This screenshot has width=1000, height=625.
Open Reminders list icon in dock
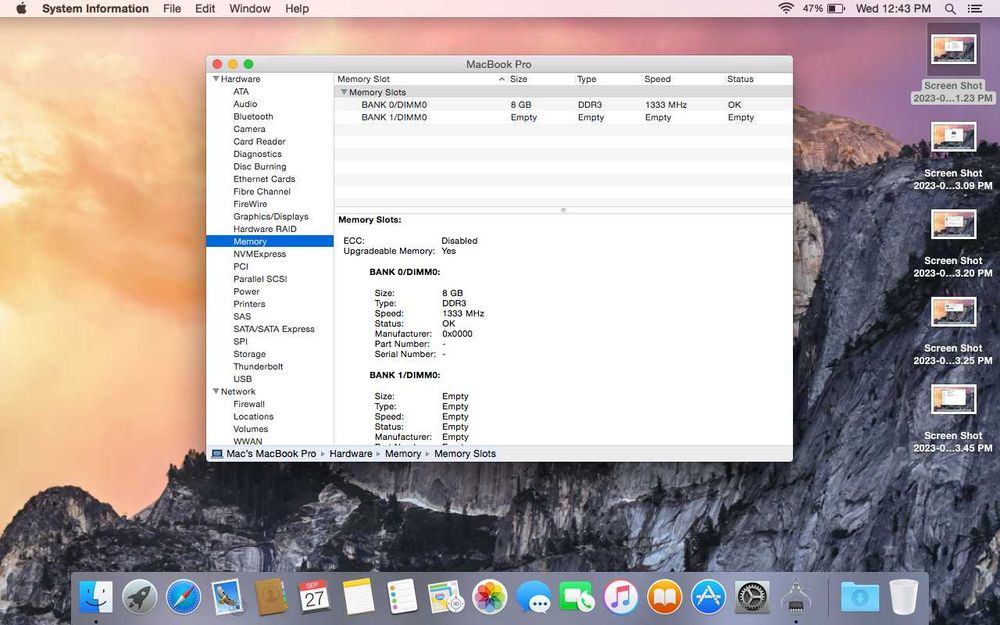tap(402, 598)
